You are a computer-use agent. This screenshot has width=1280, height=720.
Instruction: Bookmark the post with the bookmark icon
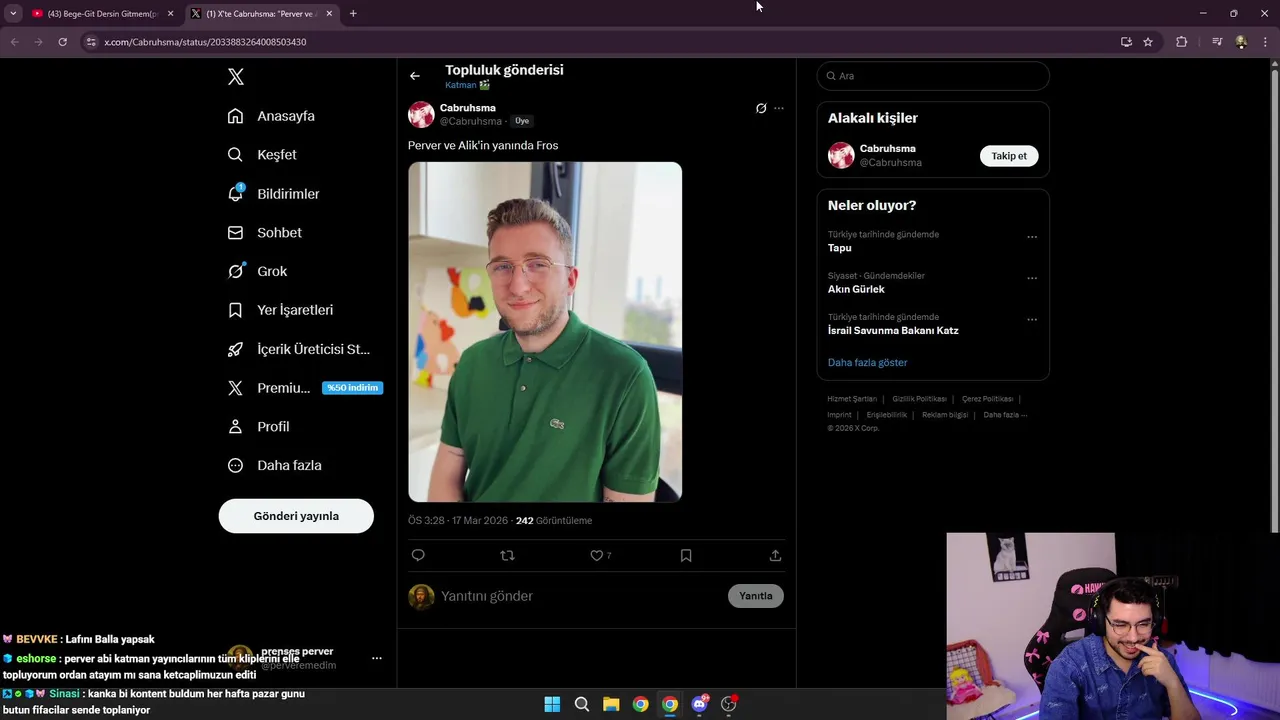686,556
